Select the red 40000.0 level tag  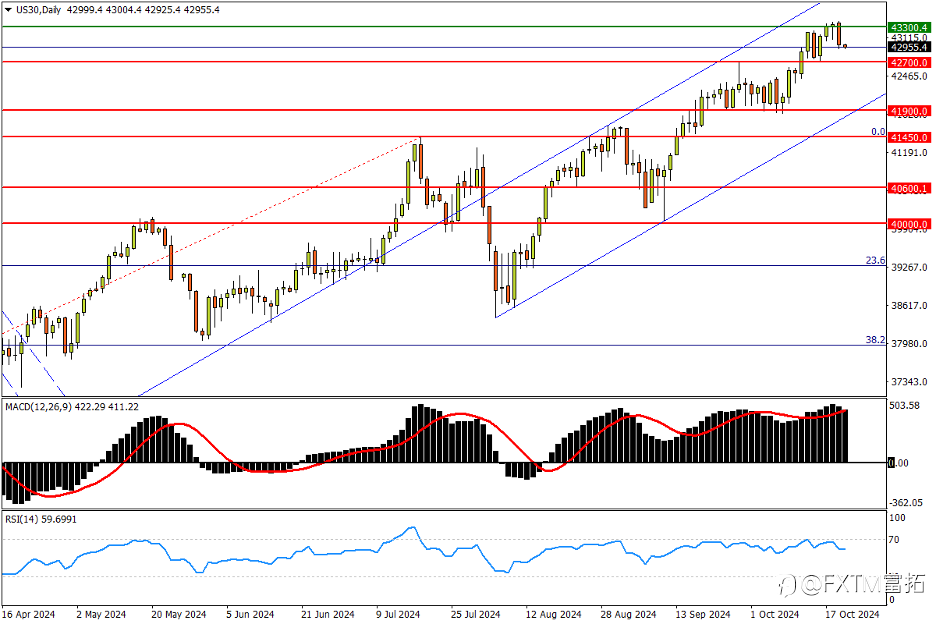click(x=909, y=225)
